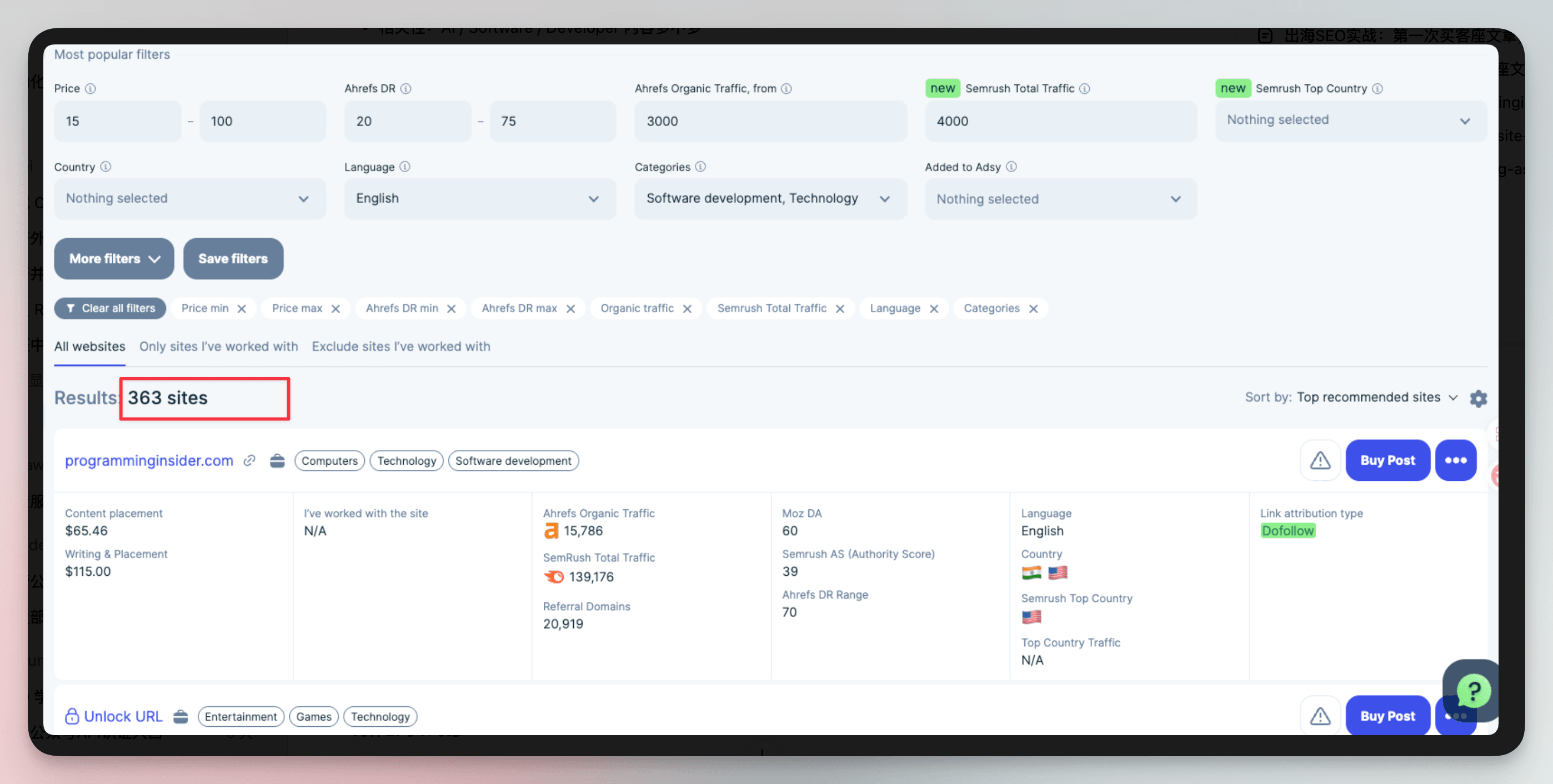Open the Added to Adsy dropdown
The width and height of the screenshot is (1553, 784).
tap(1061, 199)
